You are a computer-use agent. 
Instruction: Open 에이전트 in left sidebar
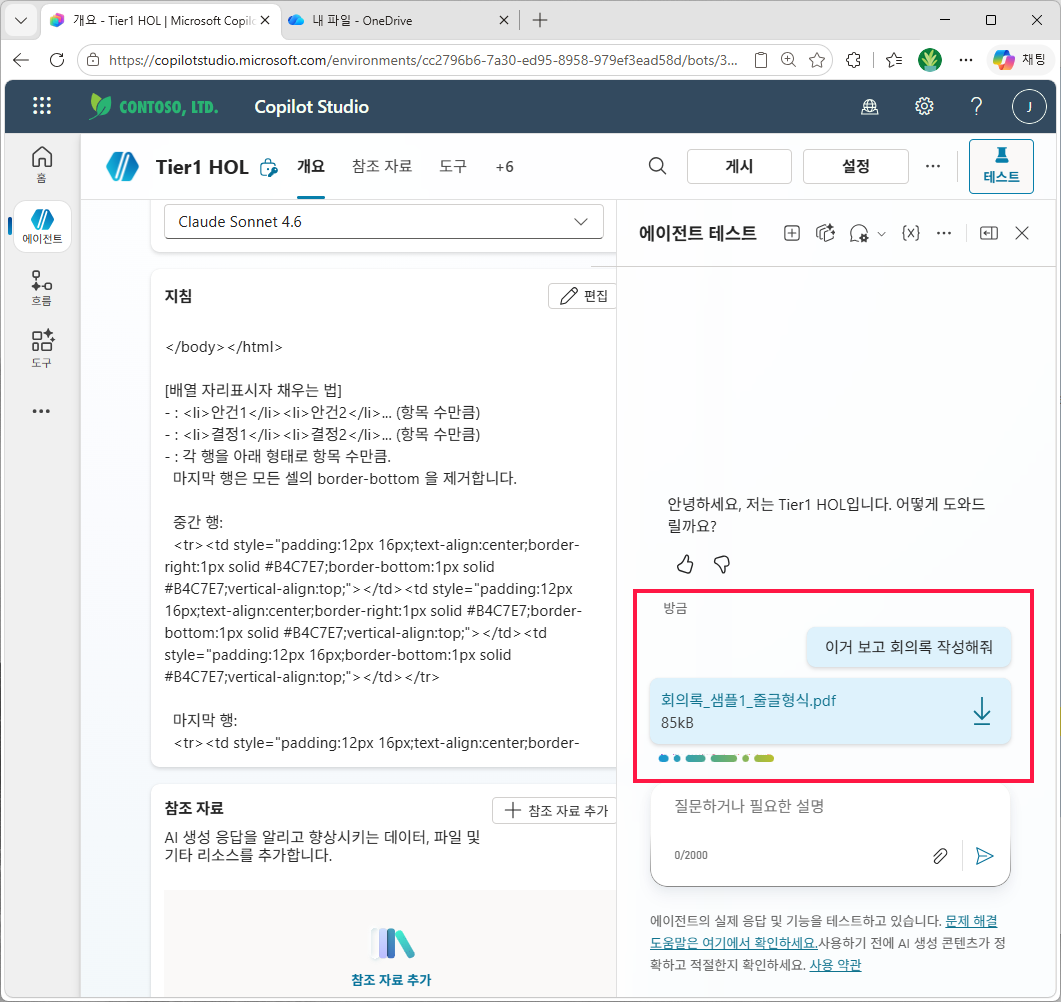pyautogui.click(x=42, y=227)
